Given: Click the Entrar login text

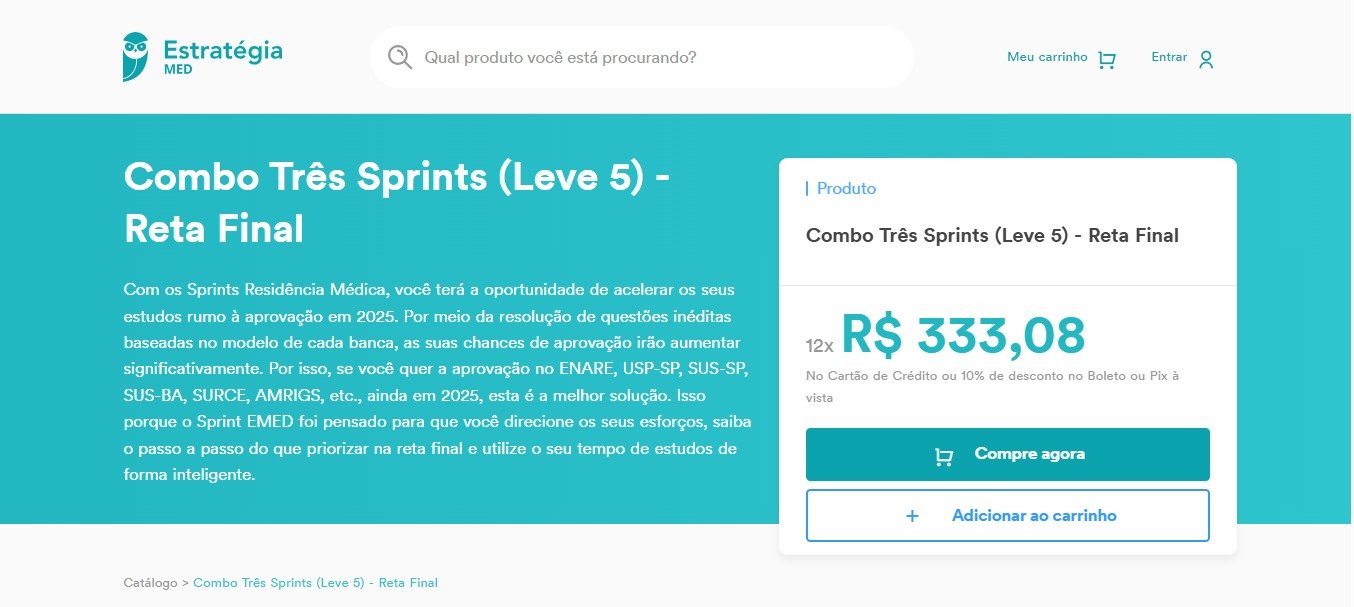Looking at the screenshot, I should [x=1168, y=57].
